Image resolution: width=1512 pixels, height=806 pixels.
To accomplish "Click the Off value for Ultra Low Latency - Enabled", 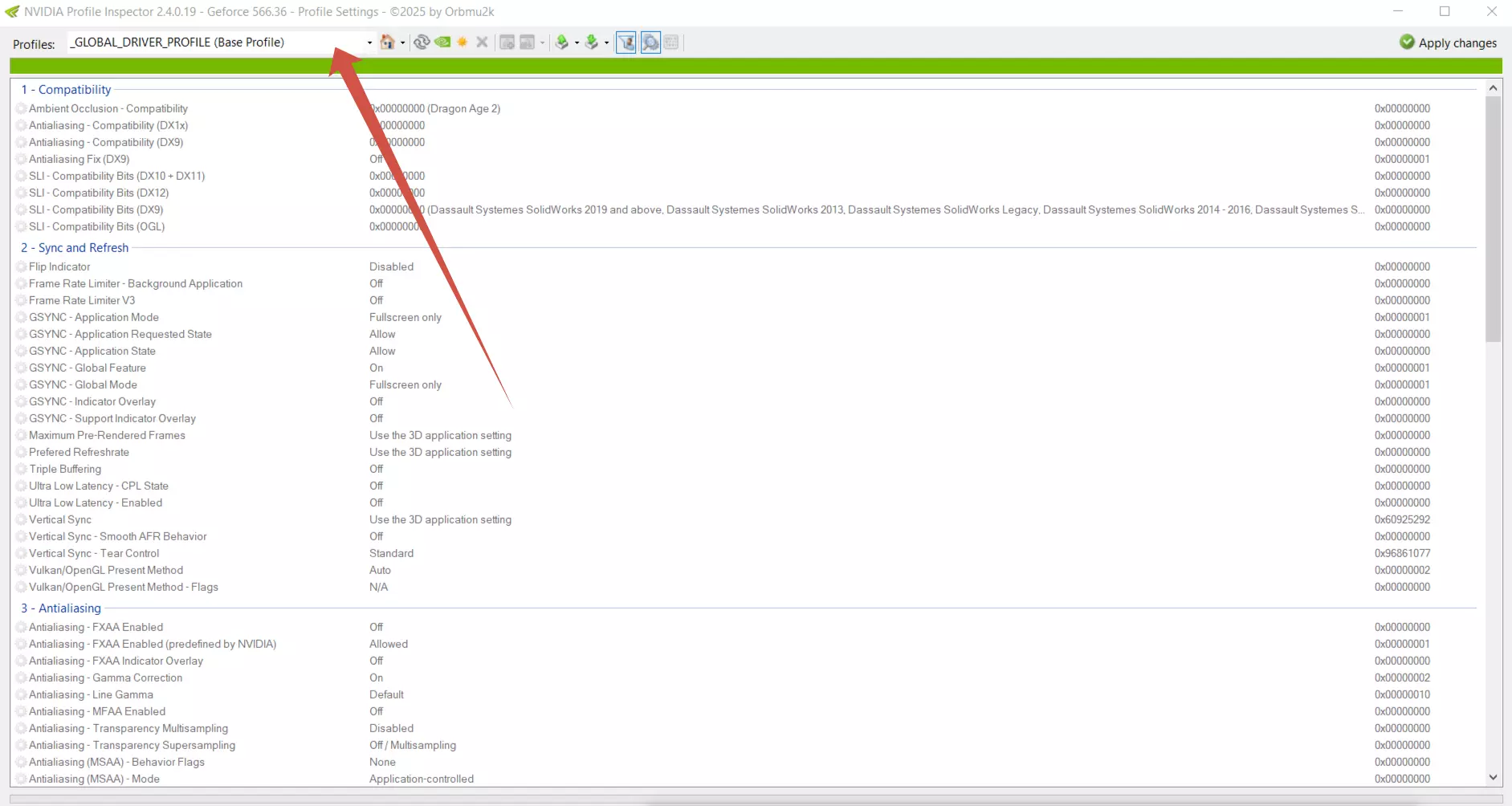I will point(377,503).
